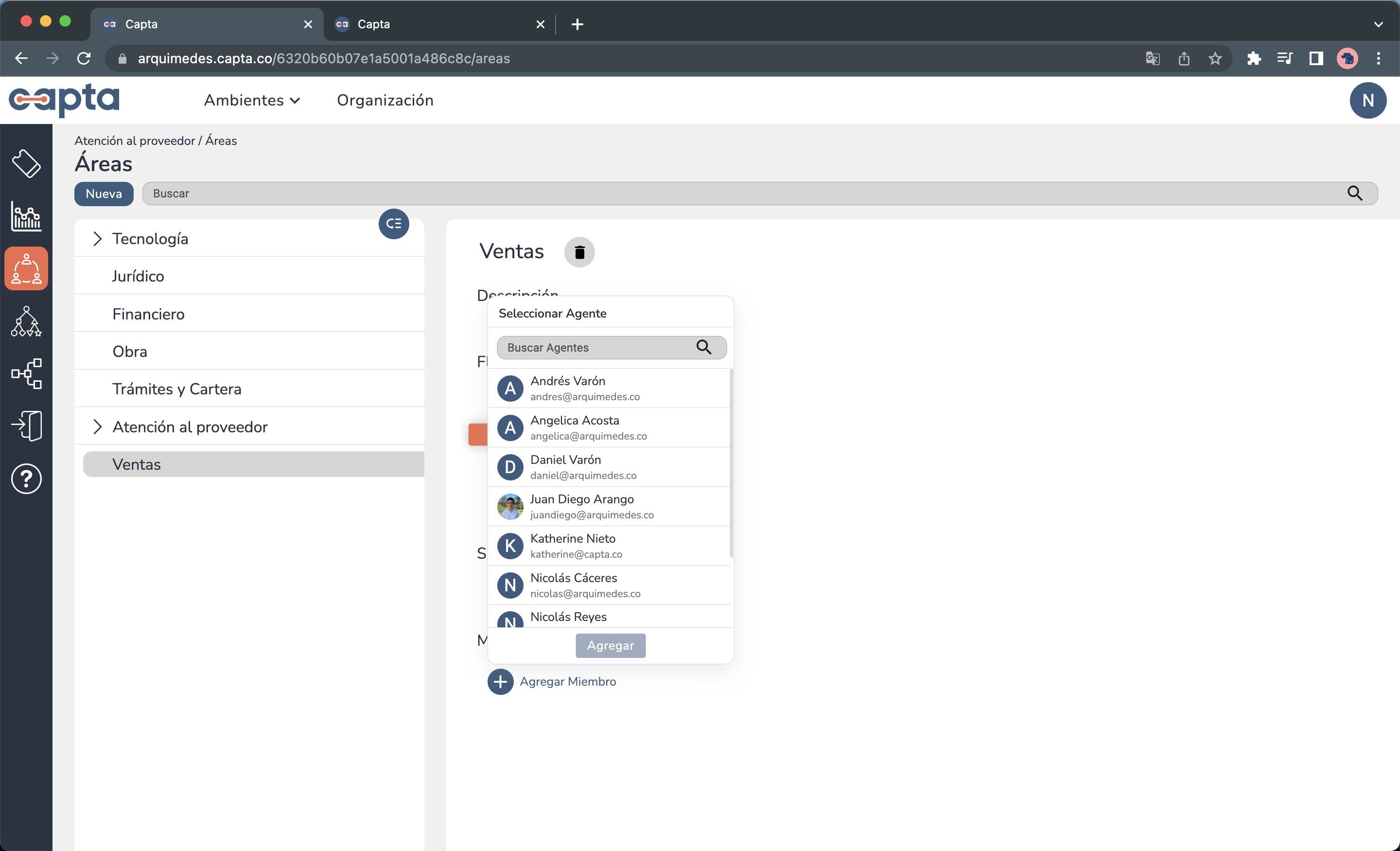Delete the Ventas area with the trash icon

(579, 252)
